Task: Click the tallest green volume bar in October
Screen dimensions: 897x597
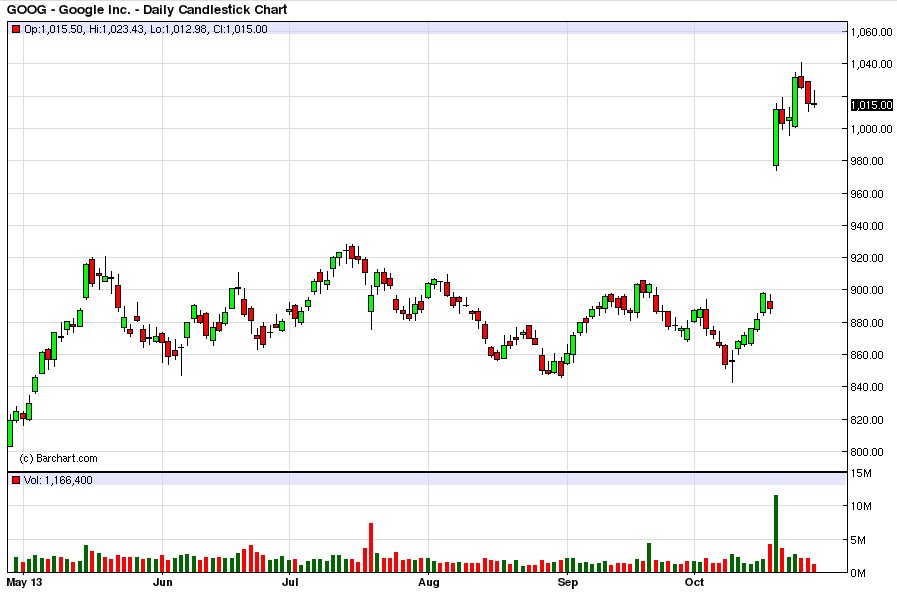Action: [776, 534]
